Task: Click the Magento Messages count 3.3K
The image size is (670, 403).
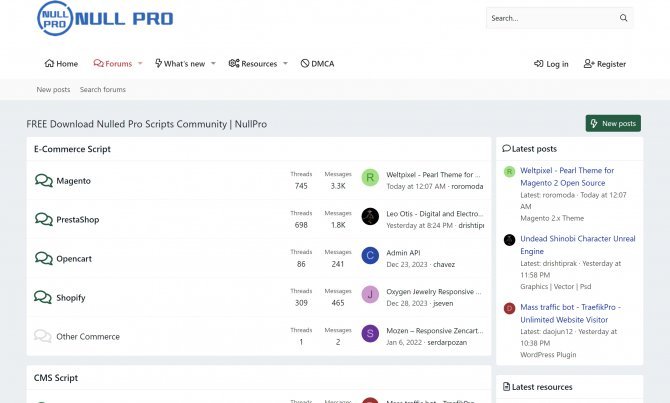Action: click(x=338, y=186)
